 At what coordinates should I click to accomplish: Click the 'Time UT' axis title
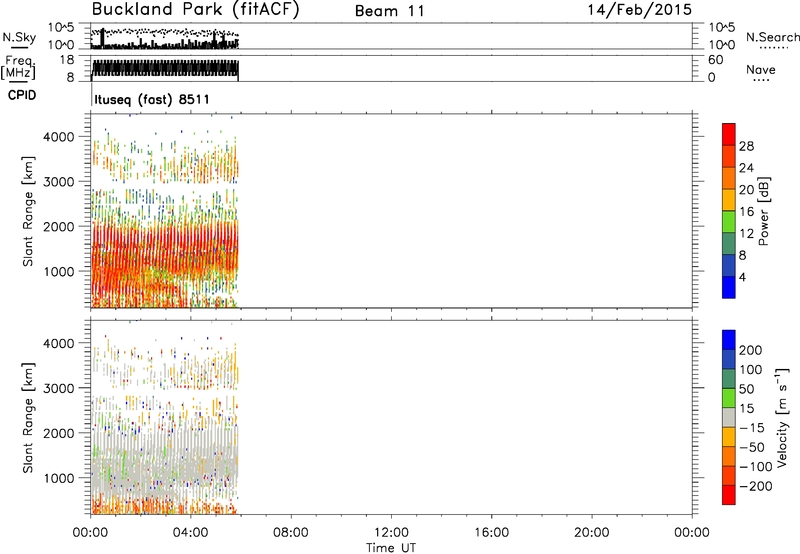click(x=391, y=548)
